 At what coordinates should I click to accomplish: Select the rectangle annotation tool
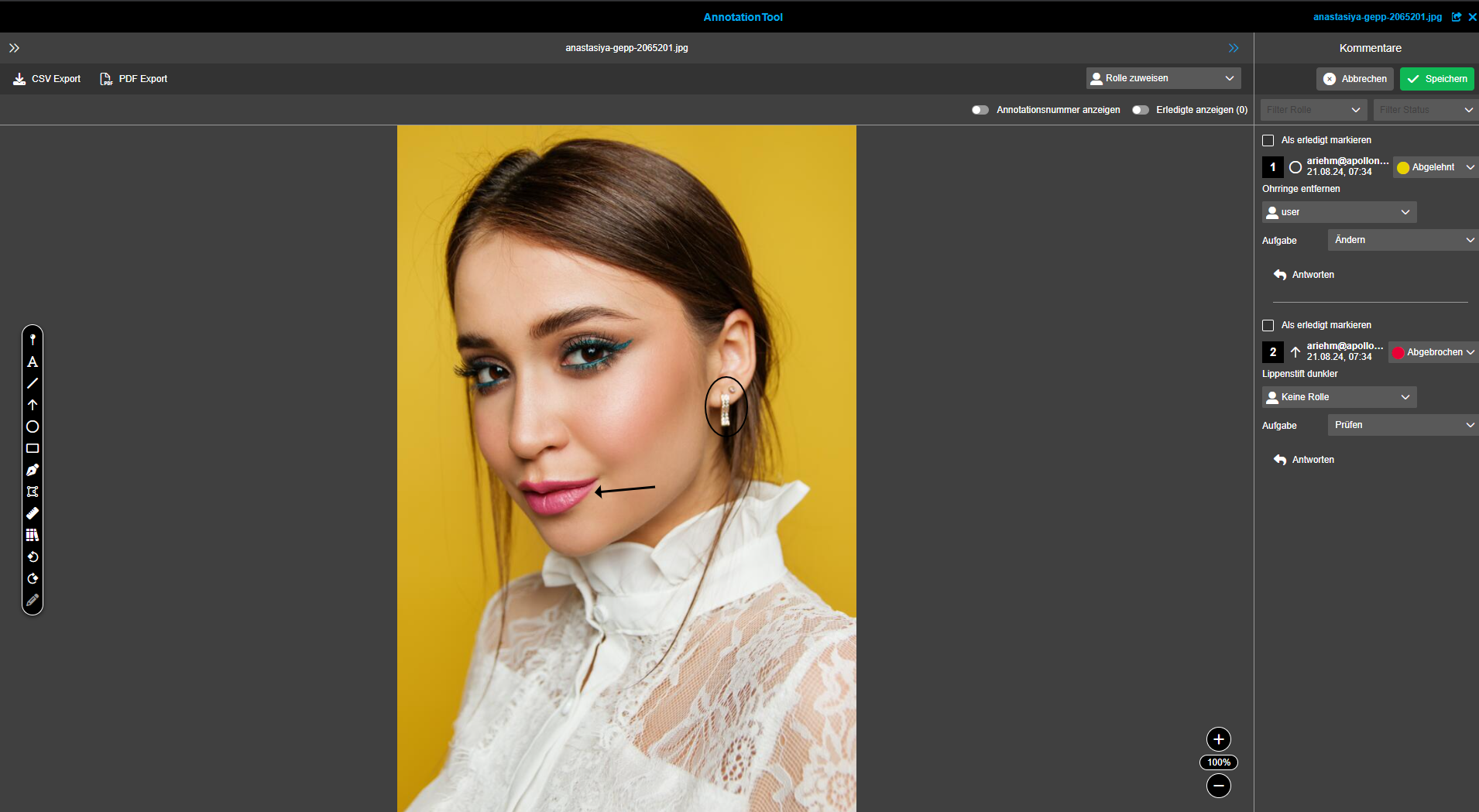tap(33, 447)
